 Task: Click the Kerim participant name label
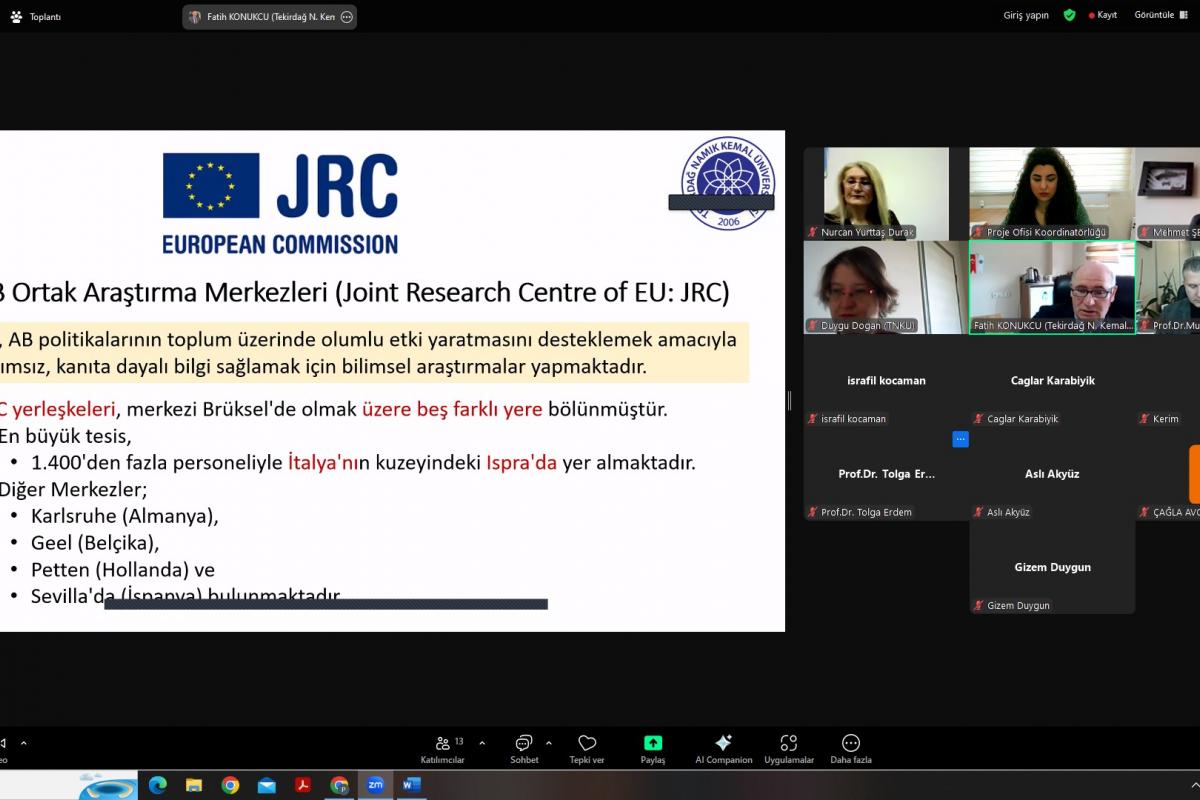coord(1166,419)
